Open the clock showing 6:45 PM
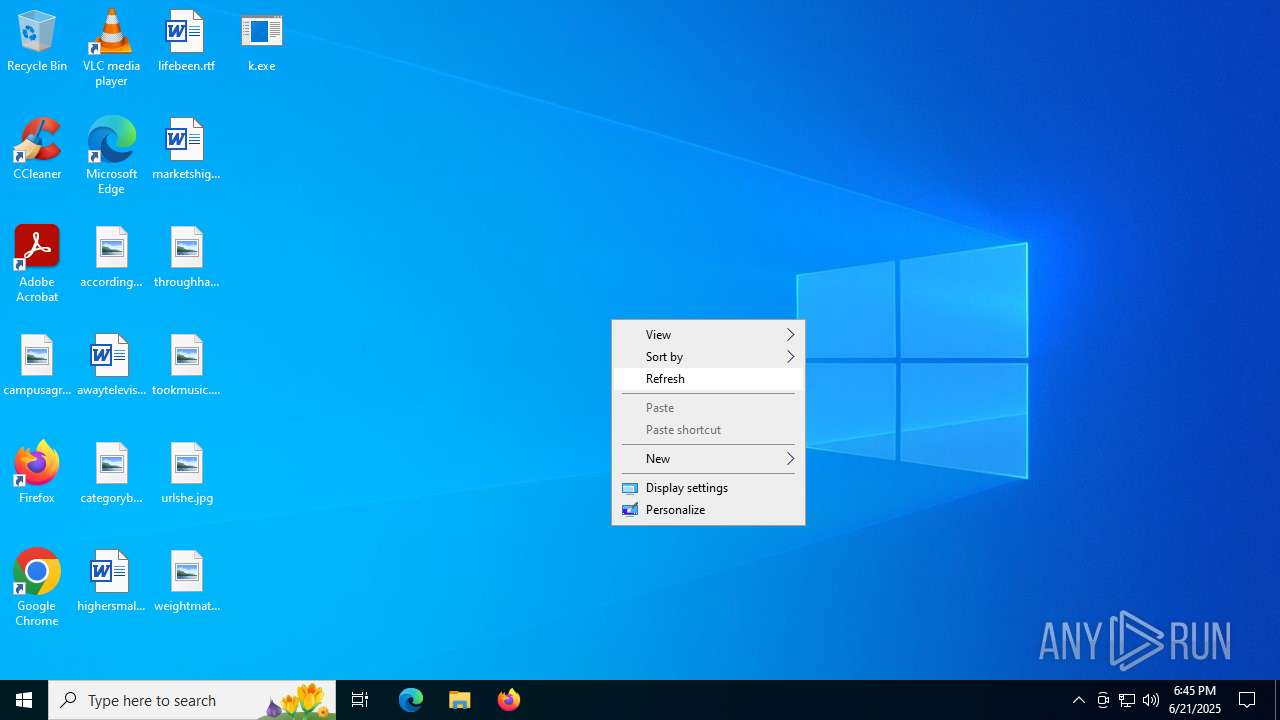Viewport: 1280px width, 720px height. pyautogui.click(x=1195, y=700)
